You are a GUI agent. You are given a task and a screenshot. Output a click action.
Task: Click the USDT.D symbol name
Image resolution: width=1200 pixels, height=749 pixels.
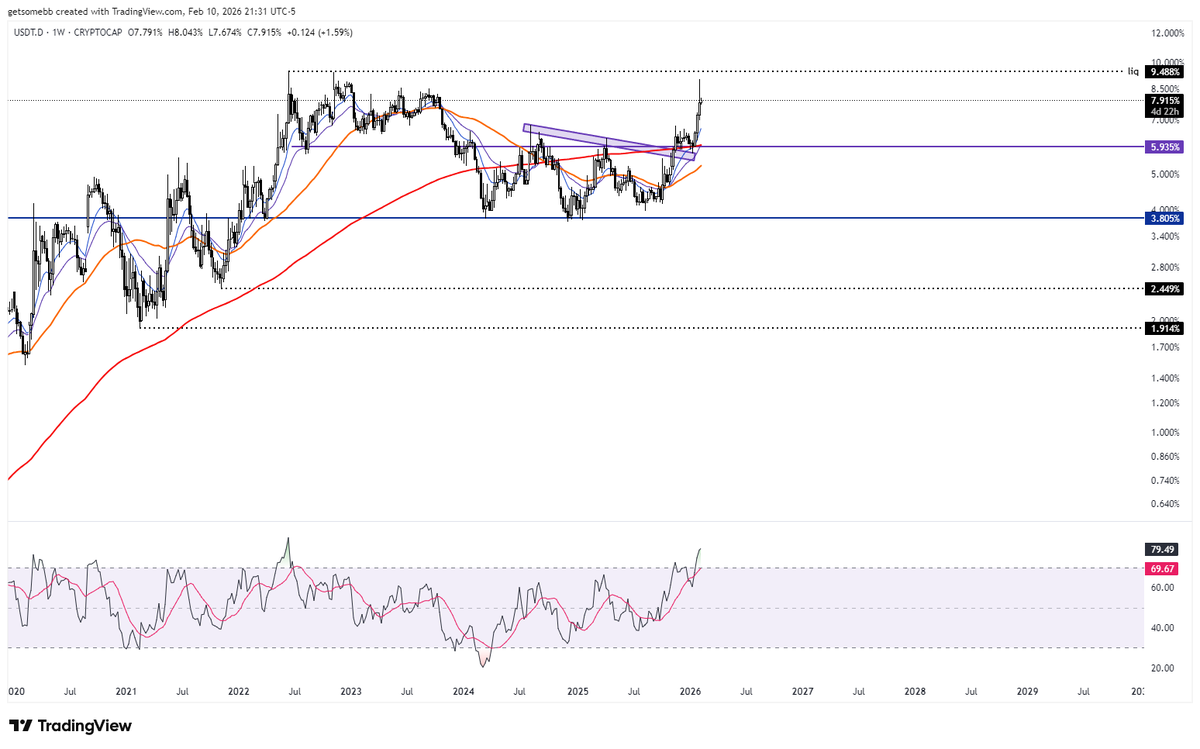coord(28,32)
